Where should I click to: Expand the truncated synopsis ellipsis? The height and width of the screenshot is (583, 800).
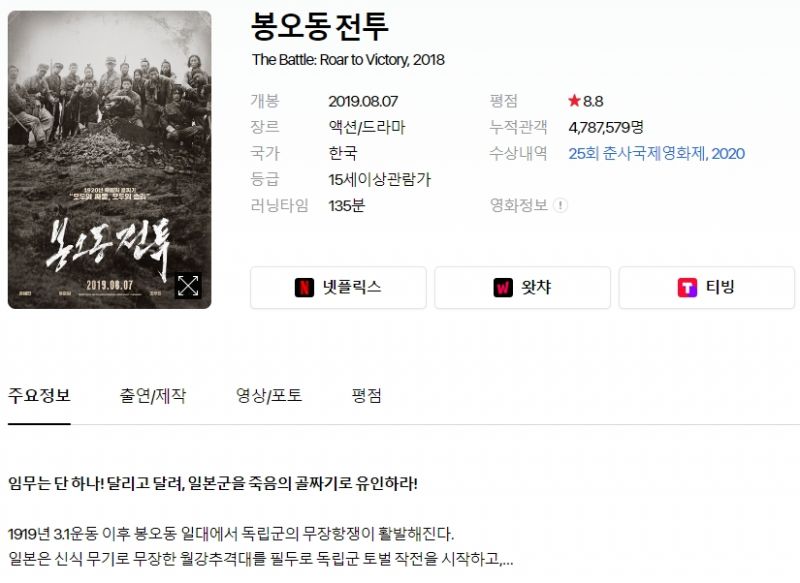pyautogui.click(x=507, y=560)
